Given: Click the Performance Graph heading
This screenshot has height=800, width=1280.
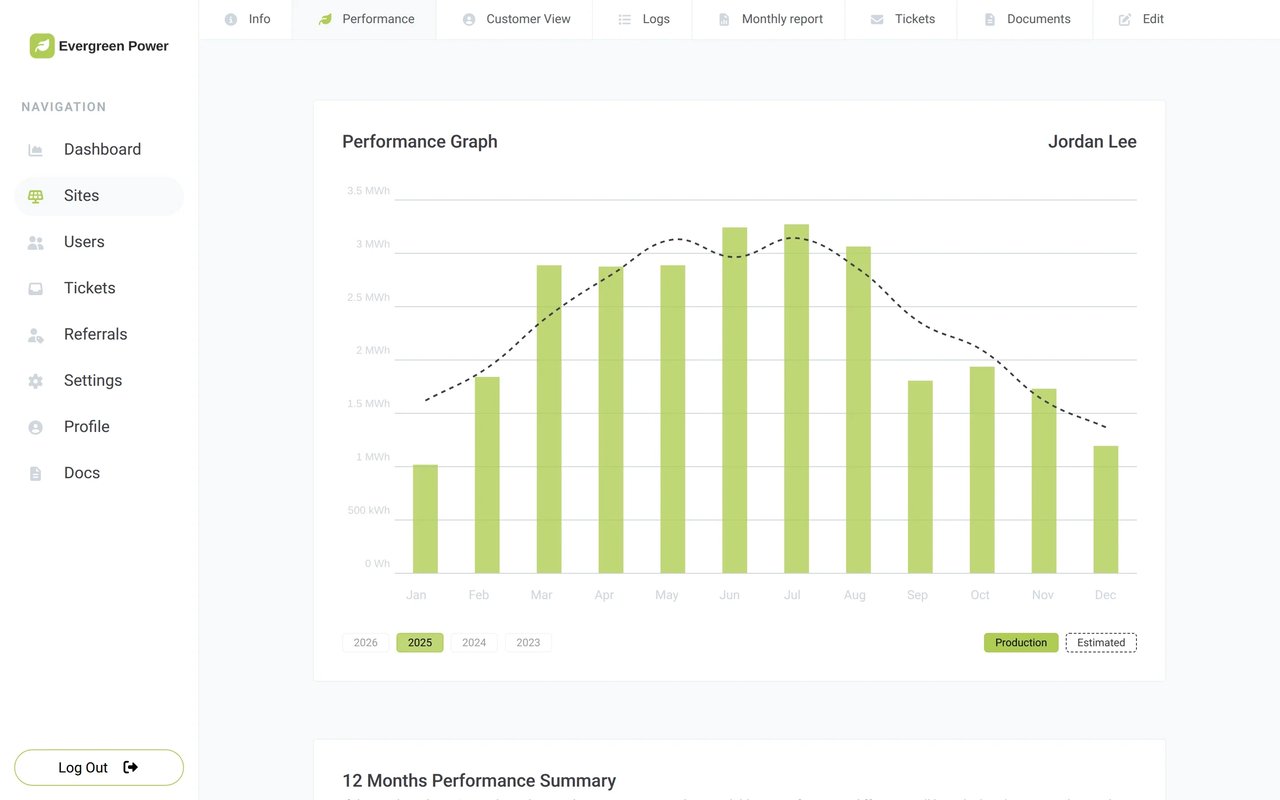Looking at the screenshot, I should coord(420,142).
